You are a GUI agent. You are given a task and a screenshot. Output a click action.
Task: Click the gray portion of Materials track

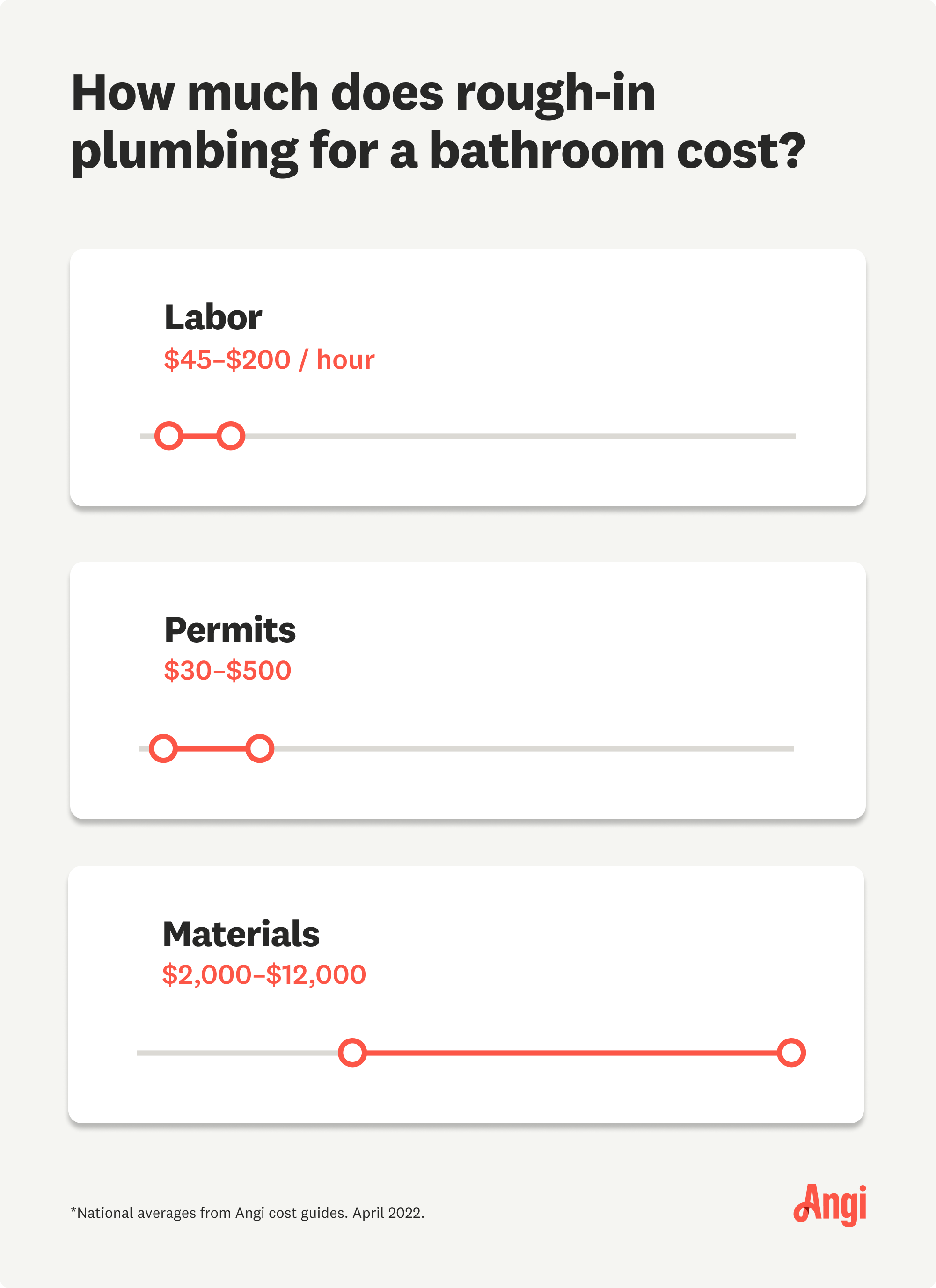click(x=239, y=1052)
